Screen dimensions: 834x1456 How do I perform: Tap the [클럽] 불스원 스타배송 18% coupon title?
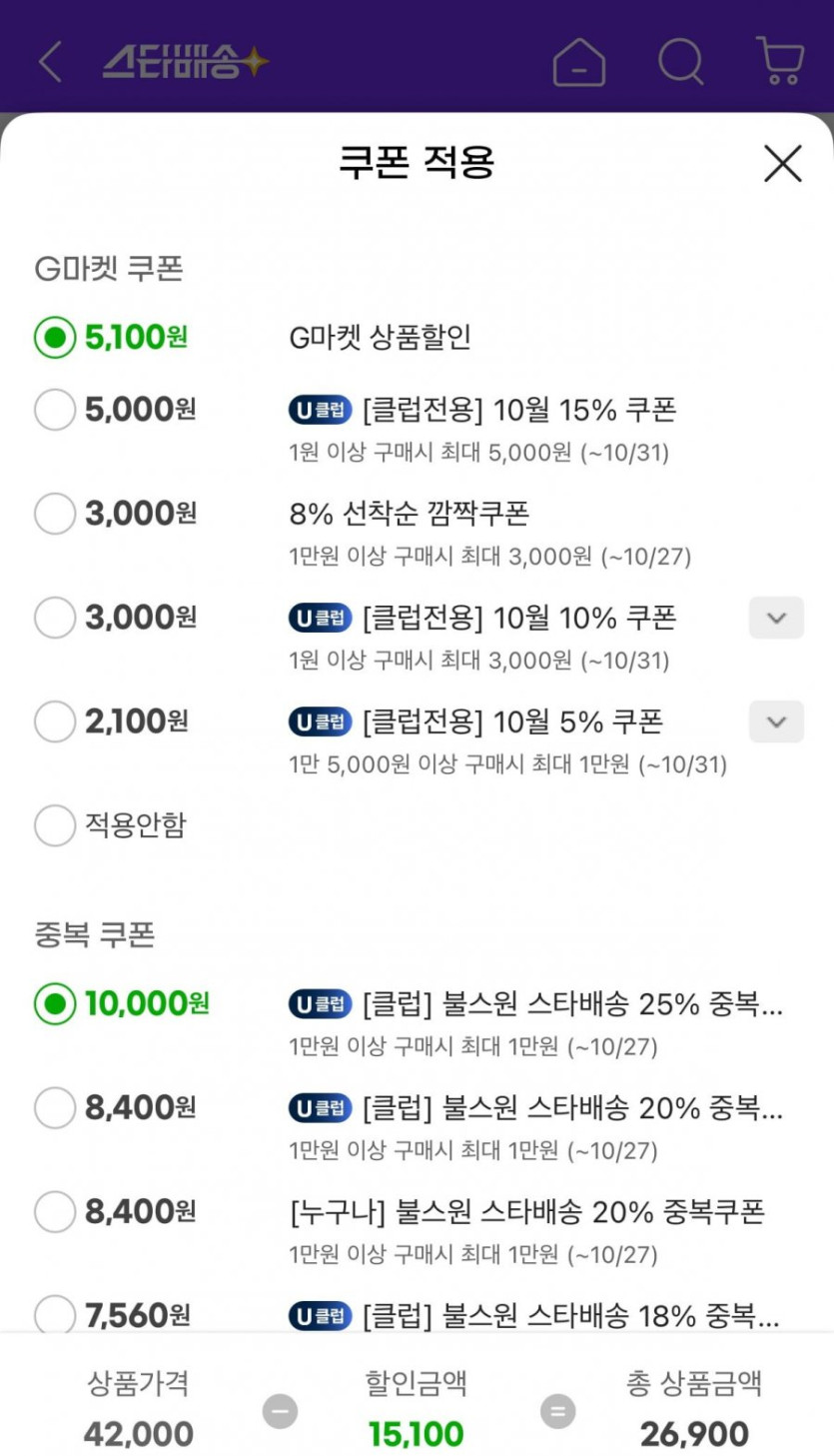pyautogui.click(x=571, y=1315)
